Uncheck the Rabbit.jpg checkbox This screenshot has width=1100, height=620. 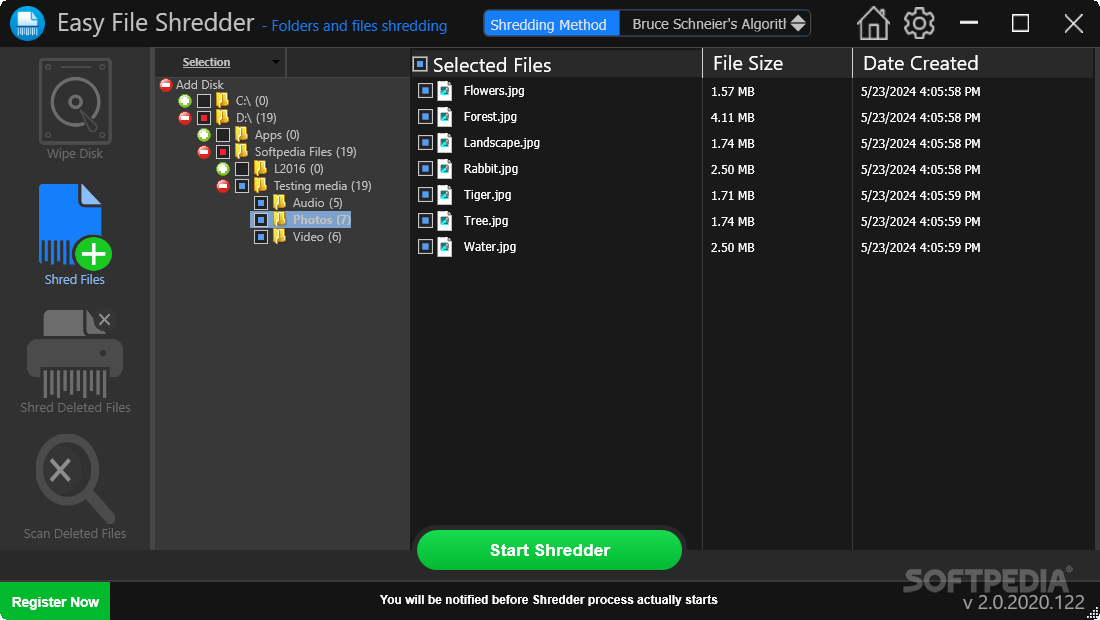(425, 168)
